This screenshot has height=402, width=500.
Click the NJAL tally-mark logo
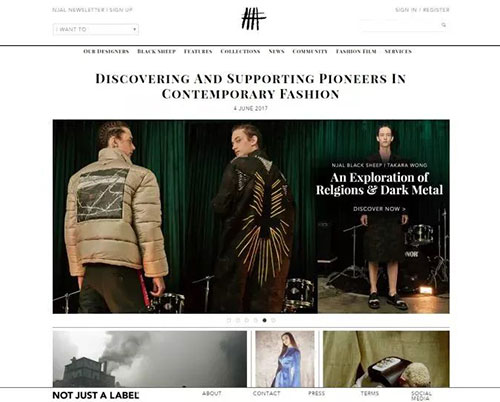coord(253,19)
